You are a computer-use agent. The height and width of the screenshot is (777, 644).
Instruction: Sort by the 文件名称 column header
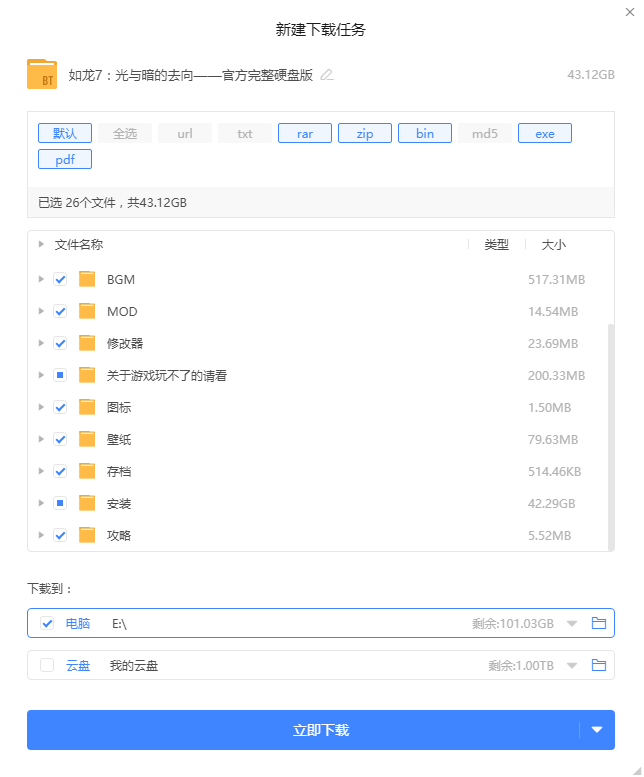(x=79, y=244)
